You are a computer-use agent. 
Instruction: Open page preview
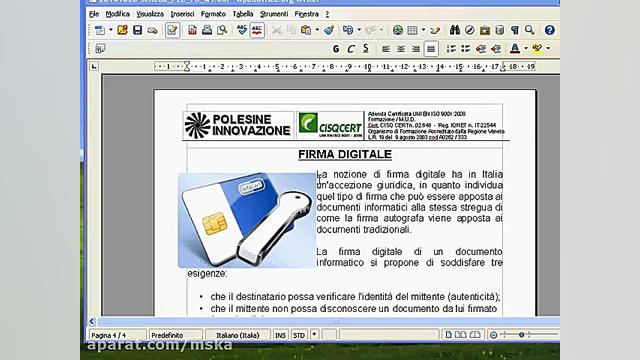222,30
